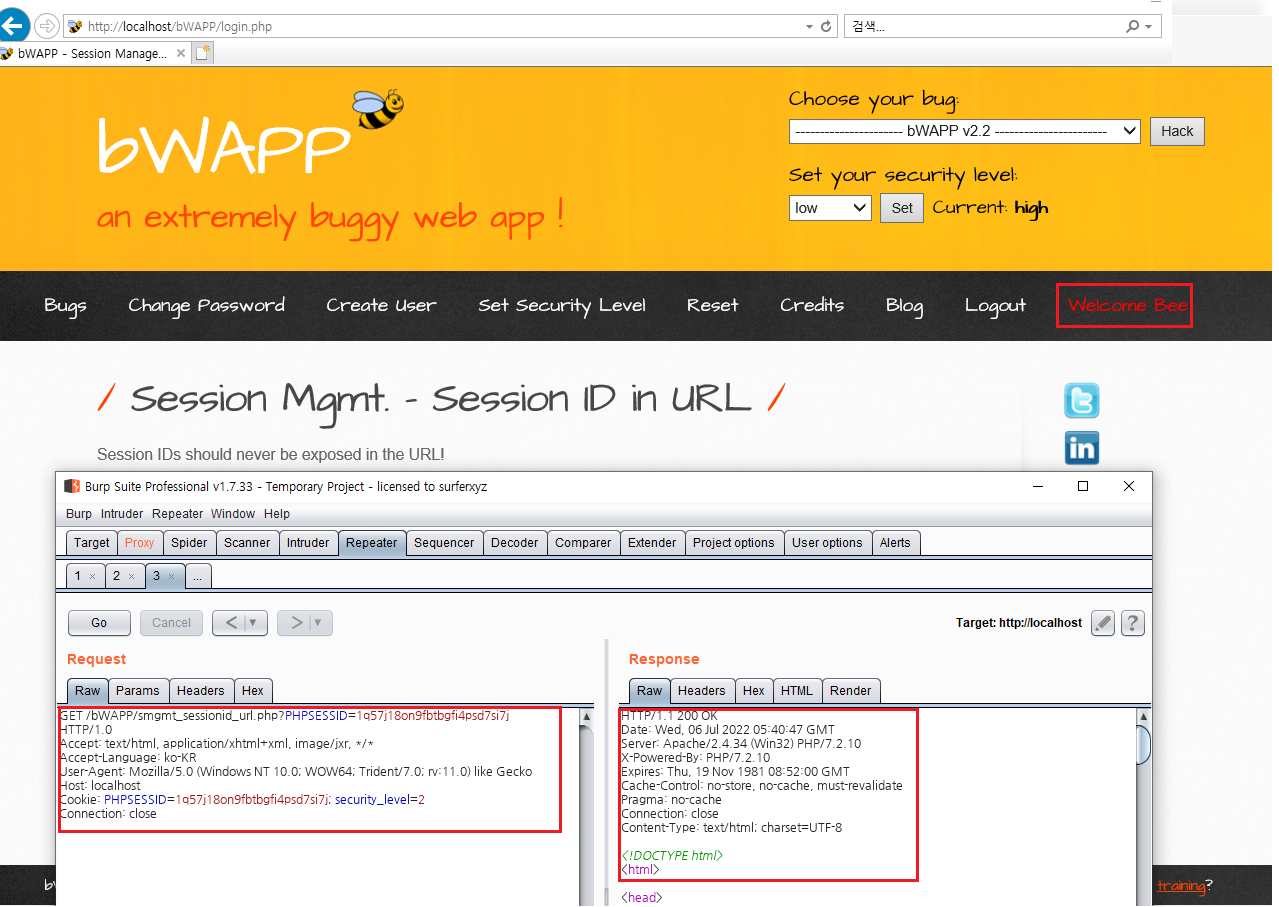The height and width of the screenshot is (907, 1279).
Task: Close Repeater tab 2 with its x
Action: click(130, 577)
